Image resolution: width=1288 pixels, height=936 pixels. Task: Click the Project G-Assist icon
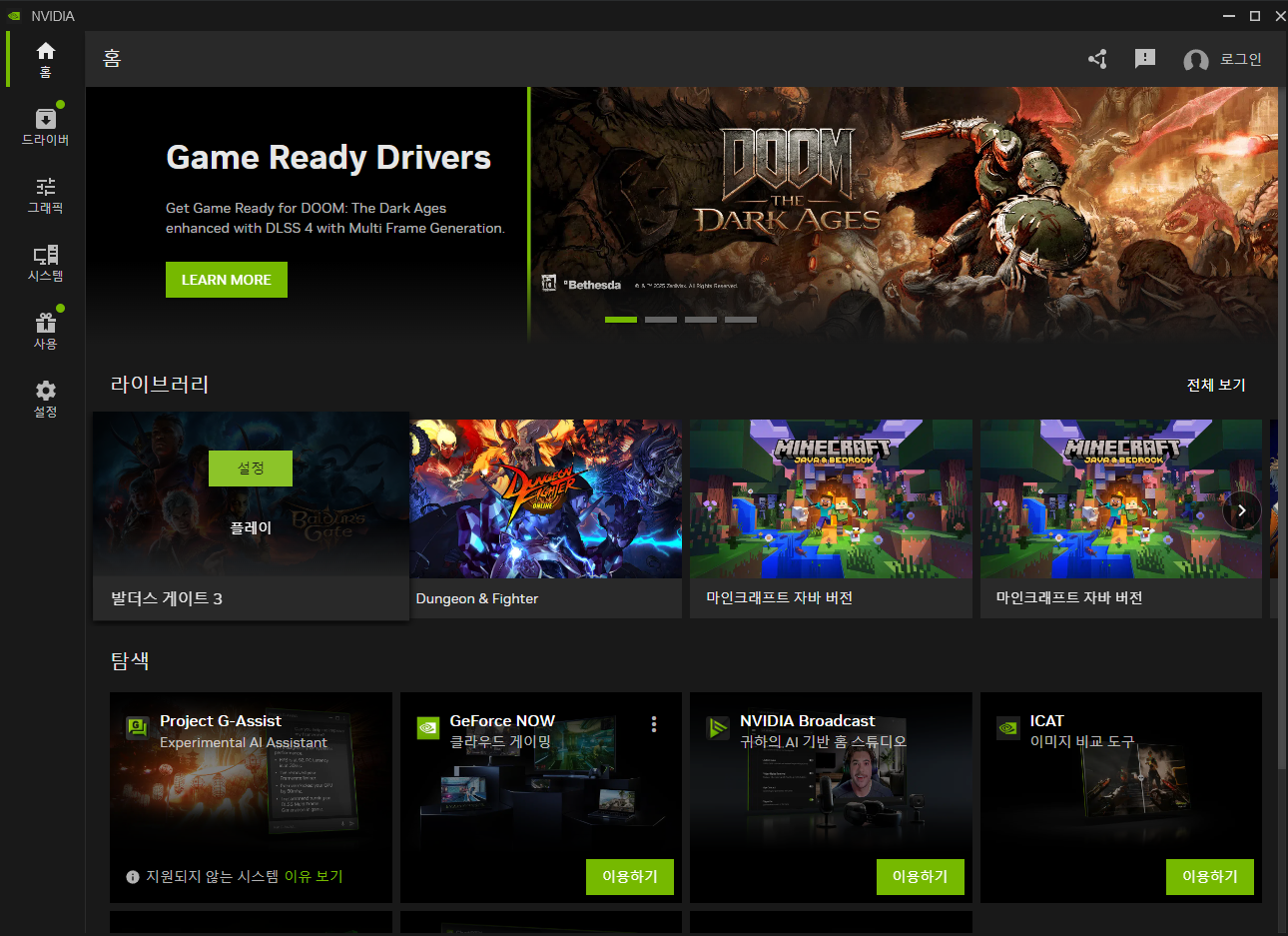point(138,728)
